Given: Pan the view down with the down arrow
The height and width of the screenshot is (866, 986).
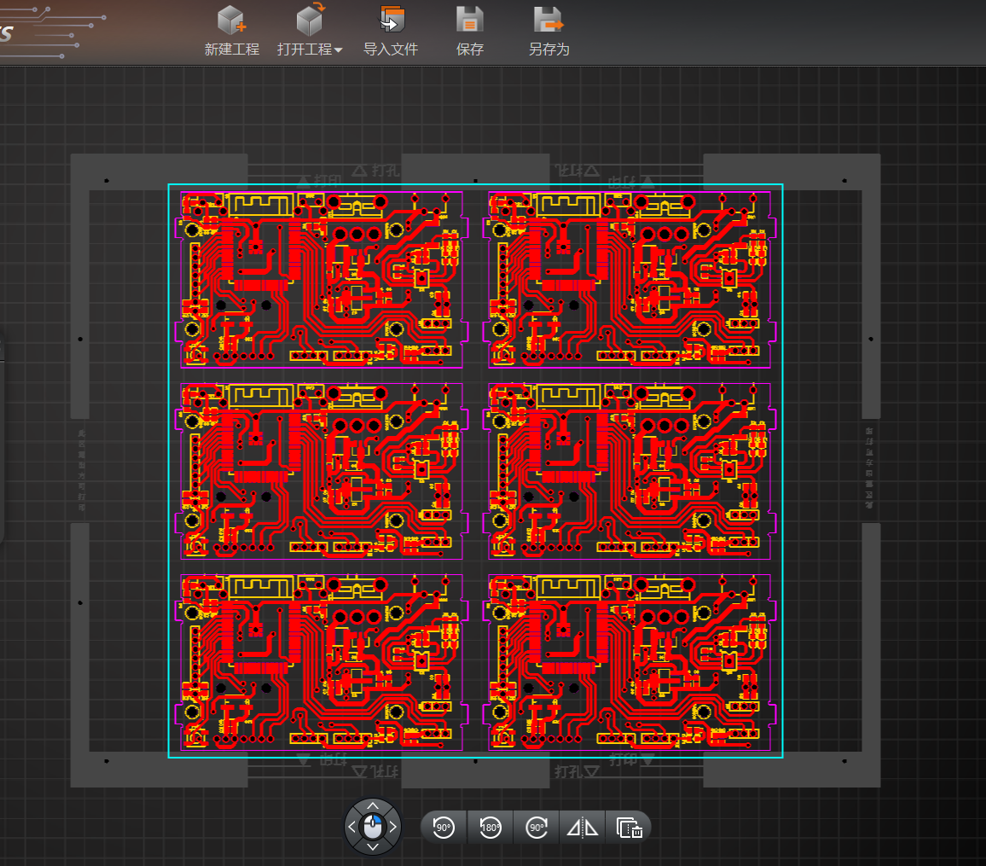Looking at the screenshot, I should 373,847.
